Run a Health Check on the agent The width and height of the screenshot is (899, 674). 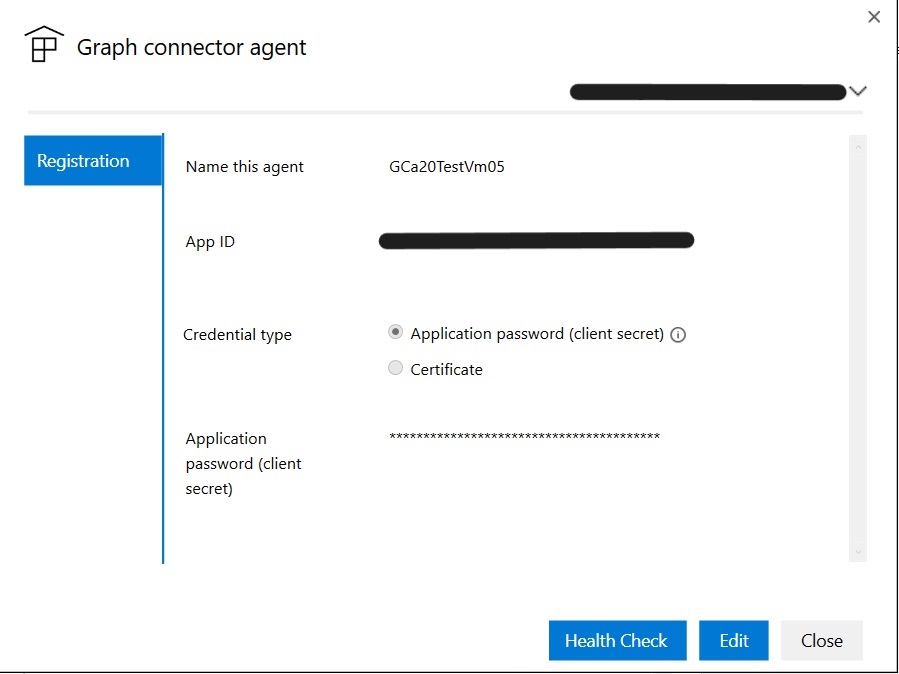point(617,640)
